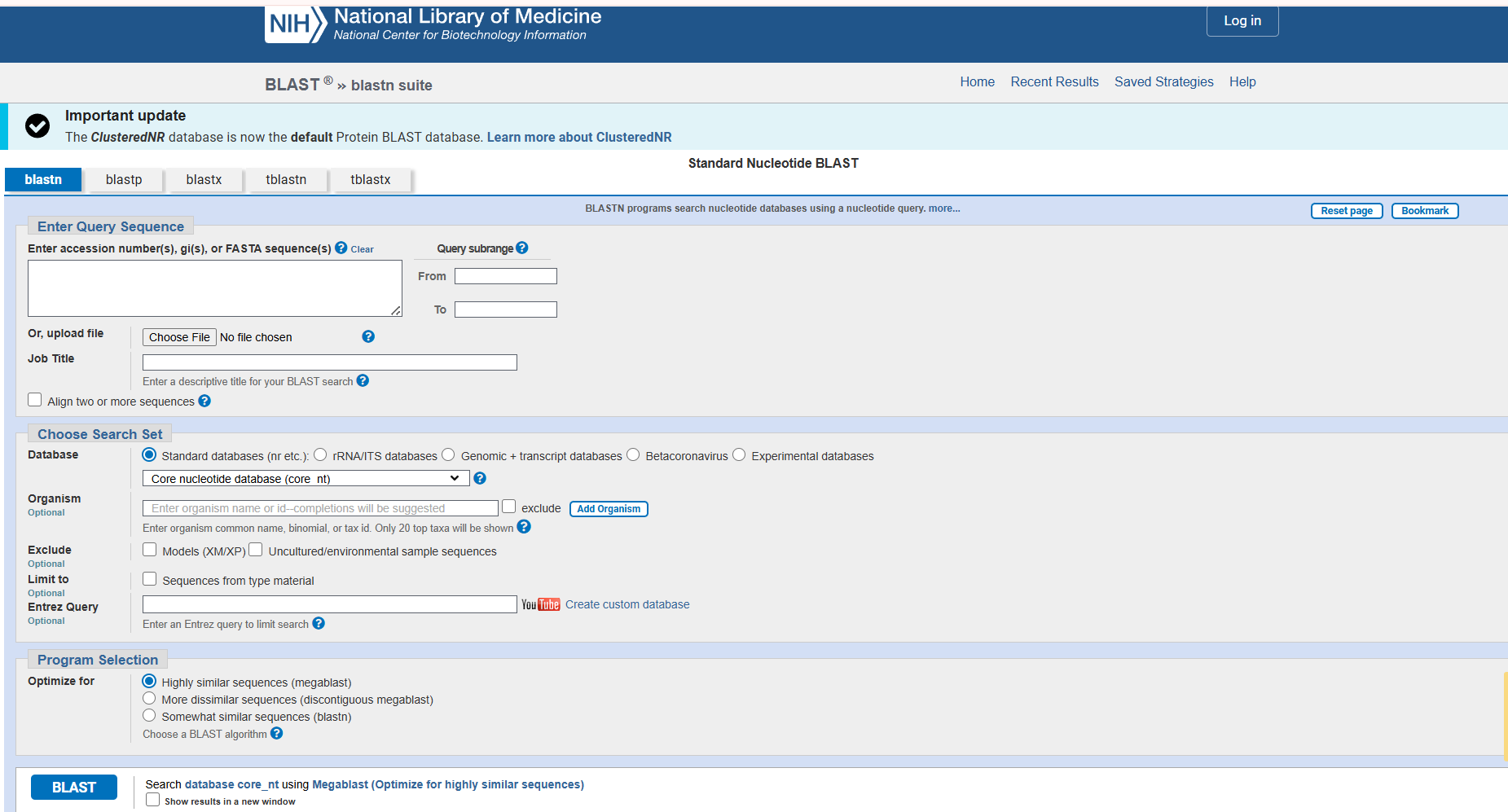This screenshot has height=812, width=1508.
Task: Switch to the blastx tab
Action: tap(204, 180)
